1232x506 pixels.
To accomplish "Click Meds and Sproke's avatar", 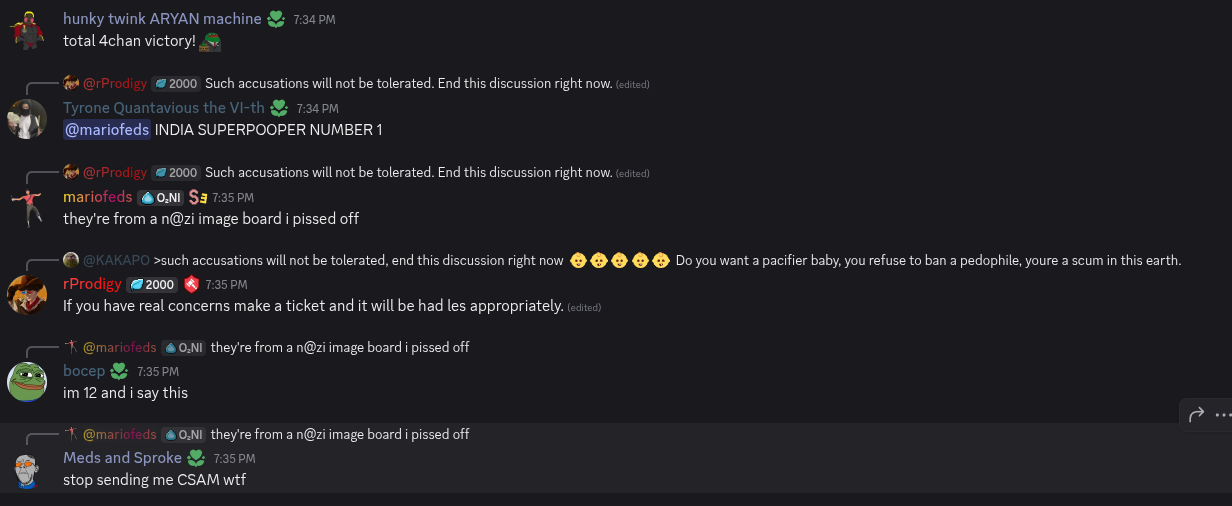I will 27,469.
